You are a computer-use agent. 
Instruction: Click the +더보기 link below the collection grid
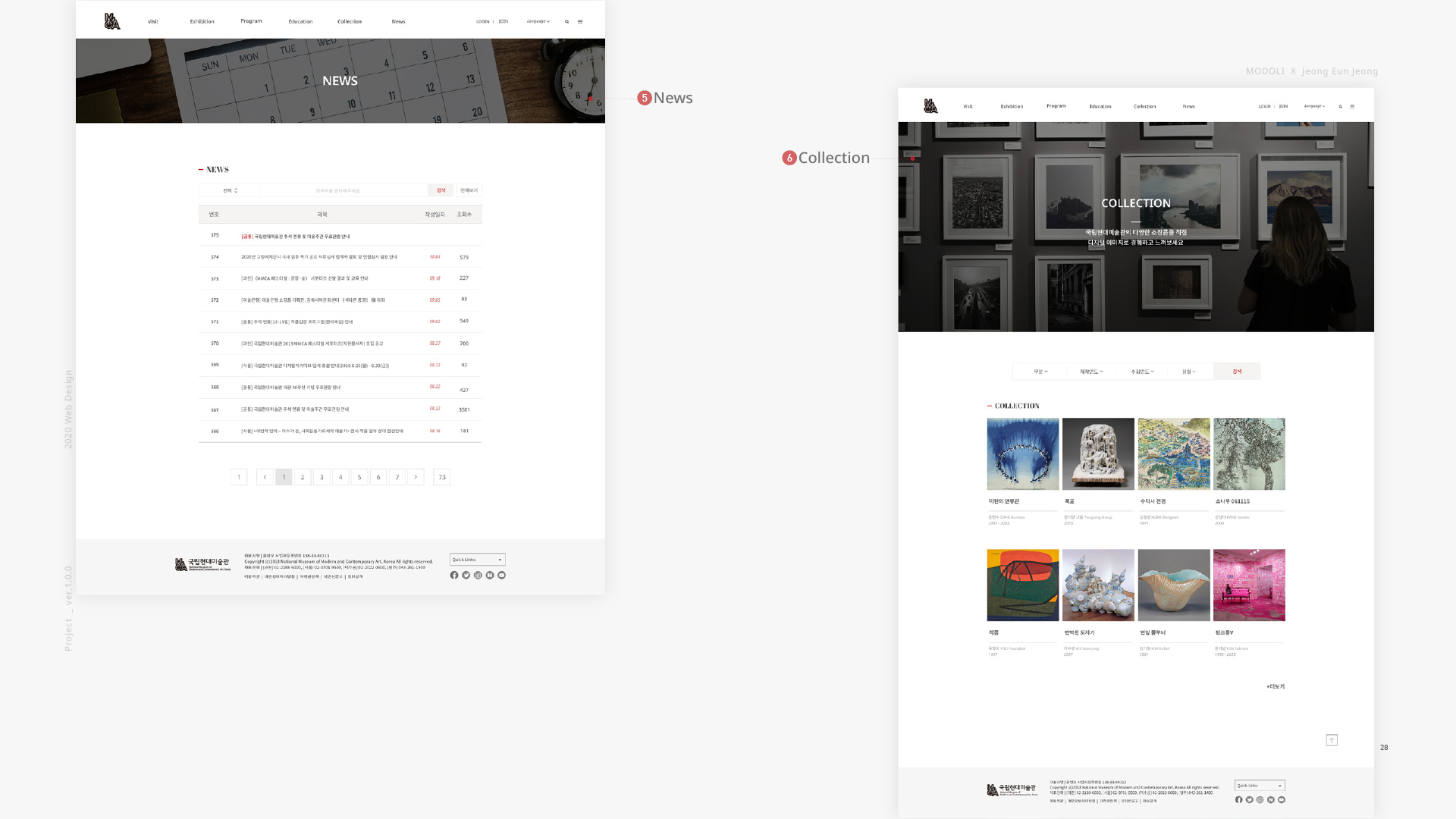tap(1276, 686)
